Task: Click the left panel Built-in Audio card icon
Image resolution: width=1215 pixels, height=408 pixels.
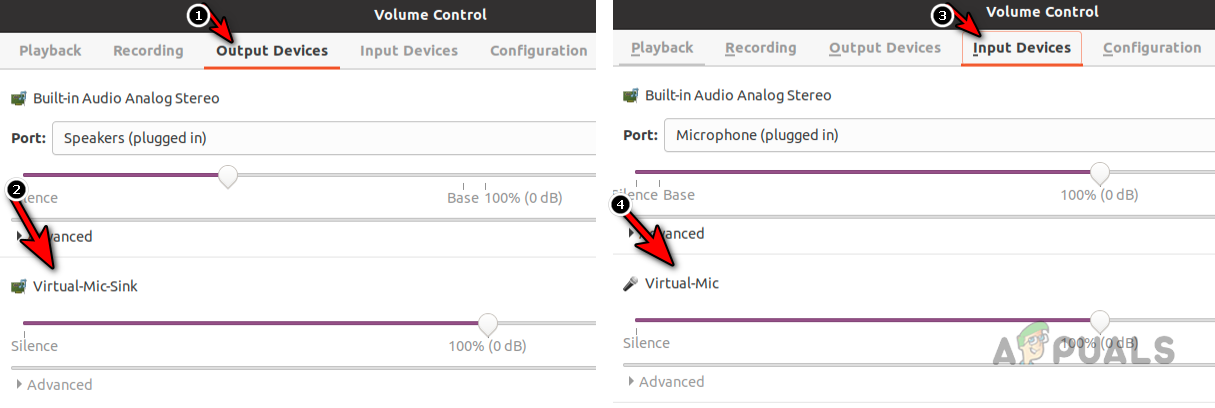Action: pos(18,99)
